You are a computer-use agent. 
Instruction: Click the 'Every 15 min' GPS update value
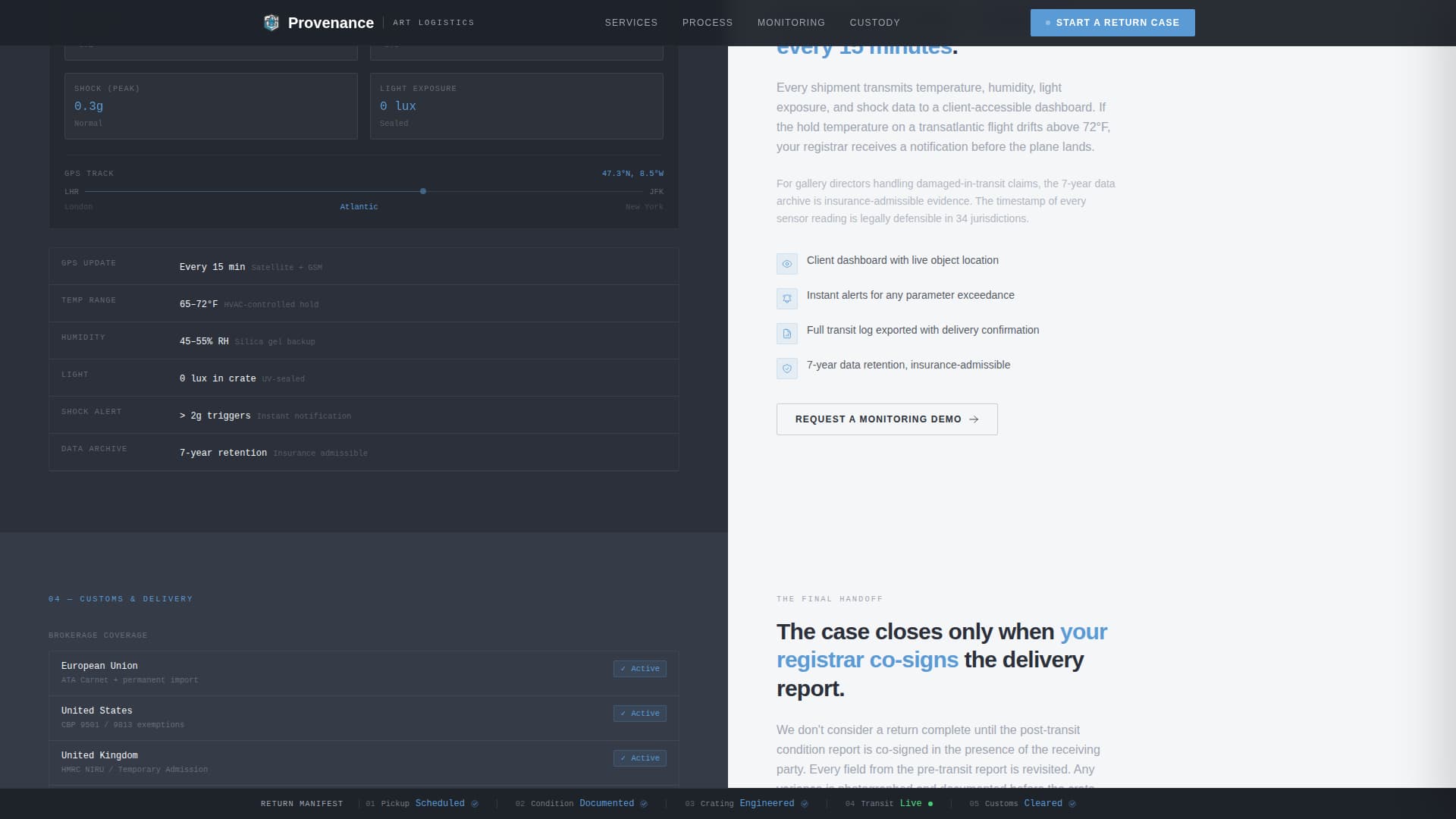[x=212, y=267]
